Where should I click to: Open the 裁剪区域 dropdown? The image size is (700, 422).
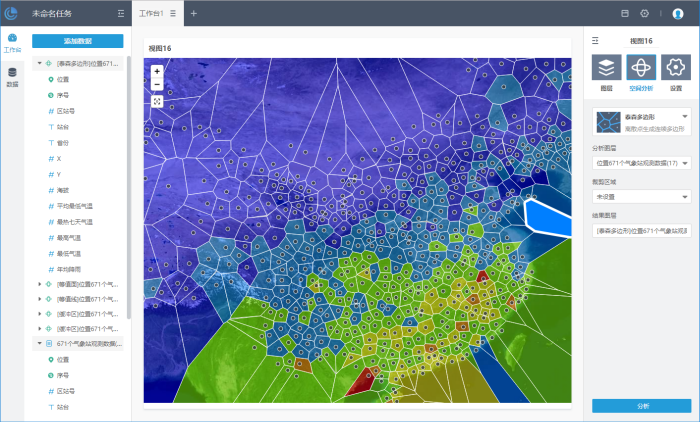coord(686,197)
